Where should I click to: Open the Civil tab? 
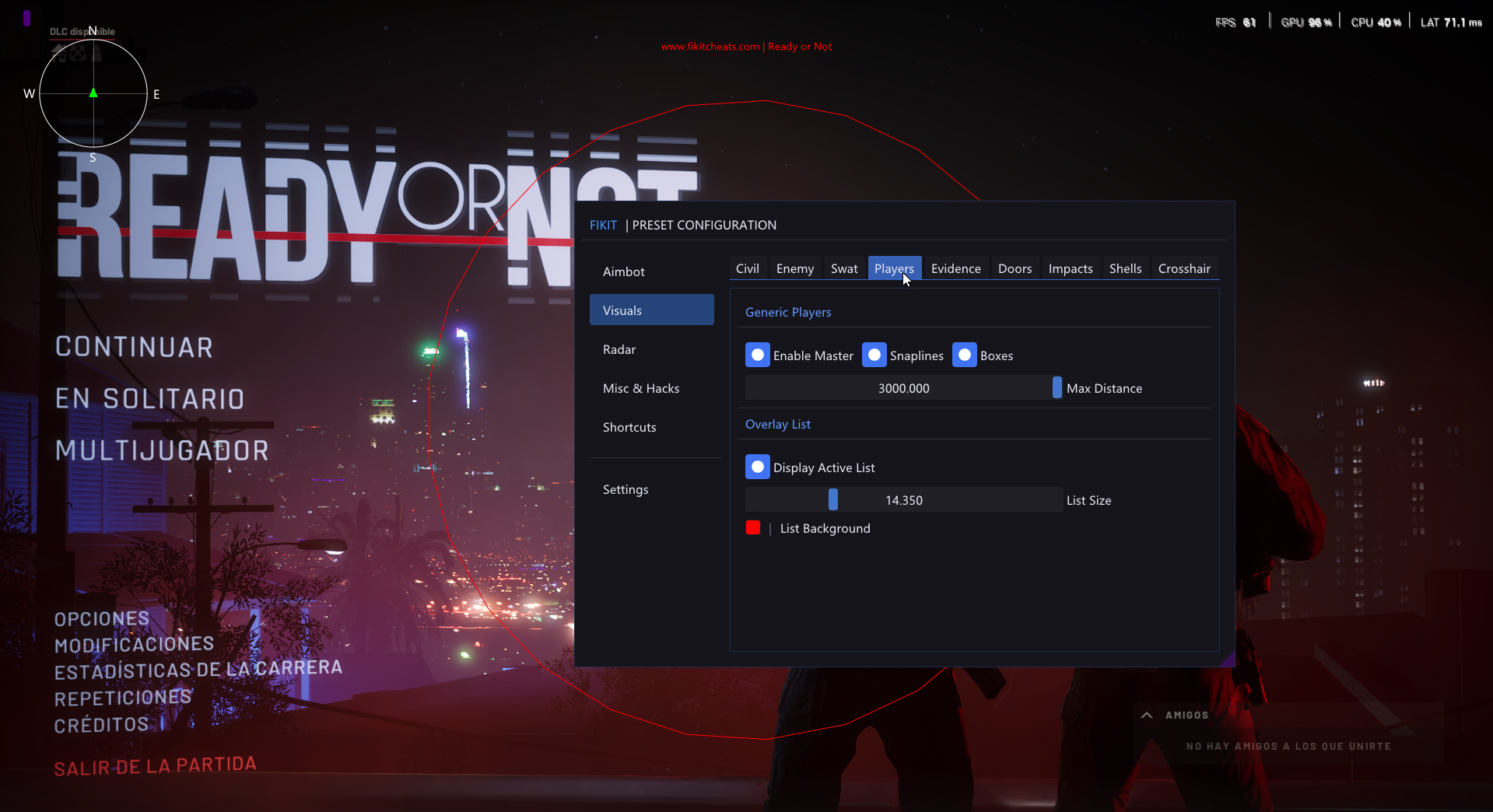point(746,268)
